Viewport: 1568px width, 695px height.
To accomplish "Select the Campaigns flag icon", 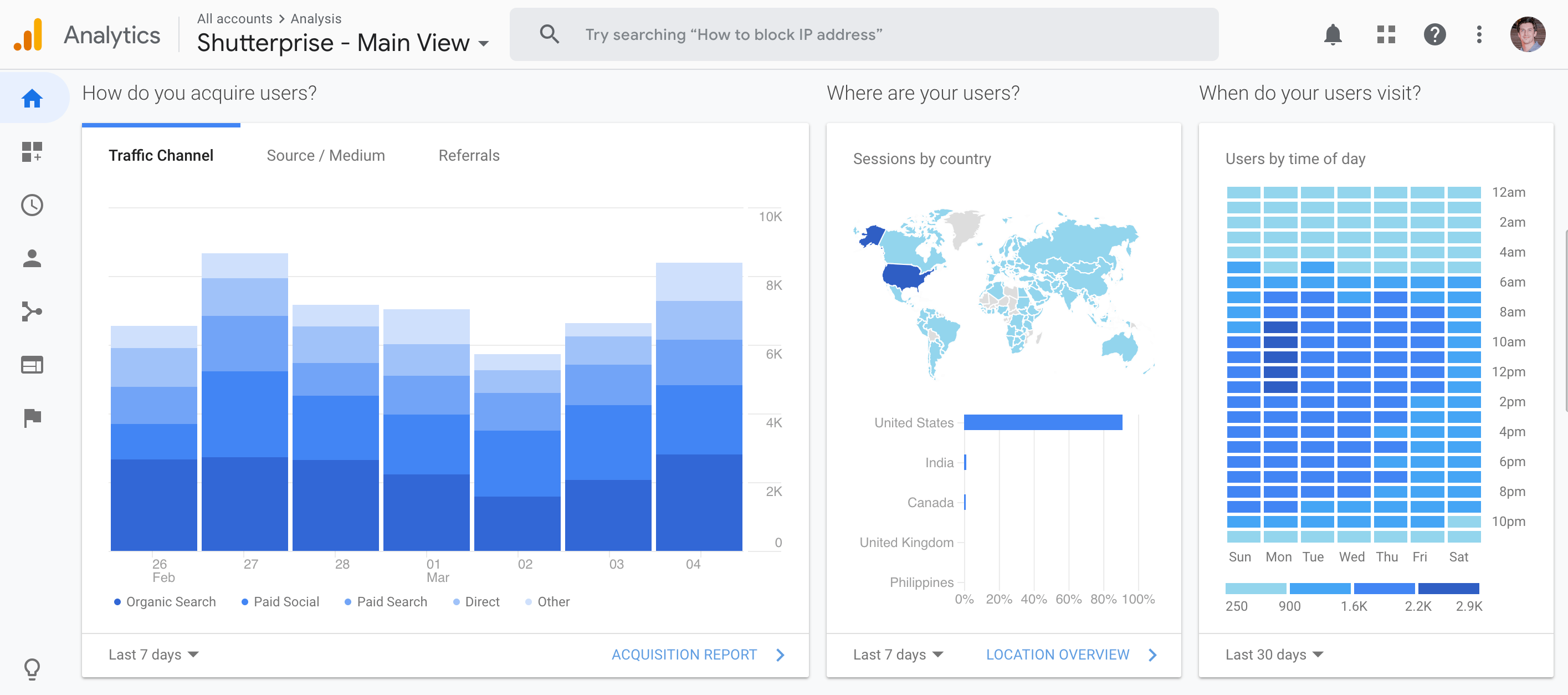I will 32,418.
